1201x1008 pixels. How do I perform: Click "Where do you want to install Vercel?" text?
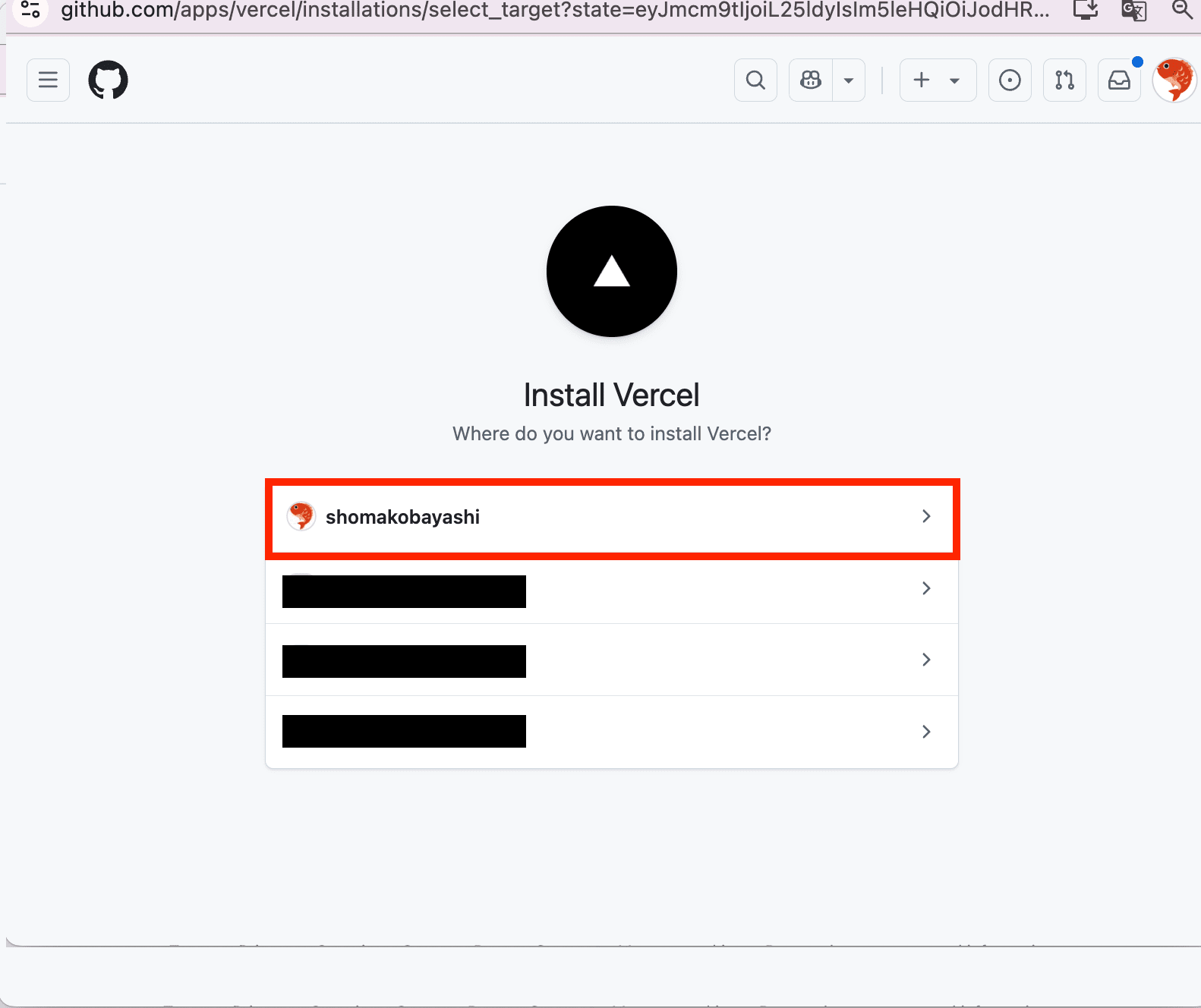pyautogui.click(x=612, y=433)
